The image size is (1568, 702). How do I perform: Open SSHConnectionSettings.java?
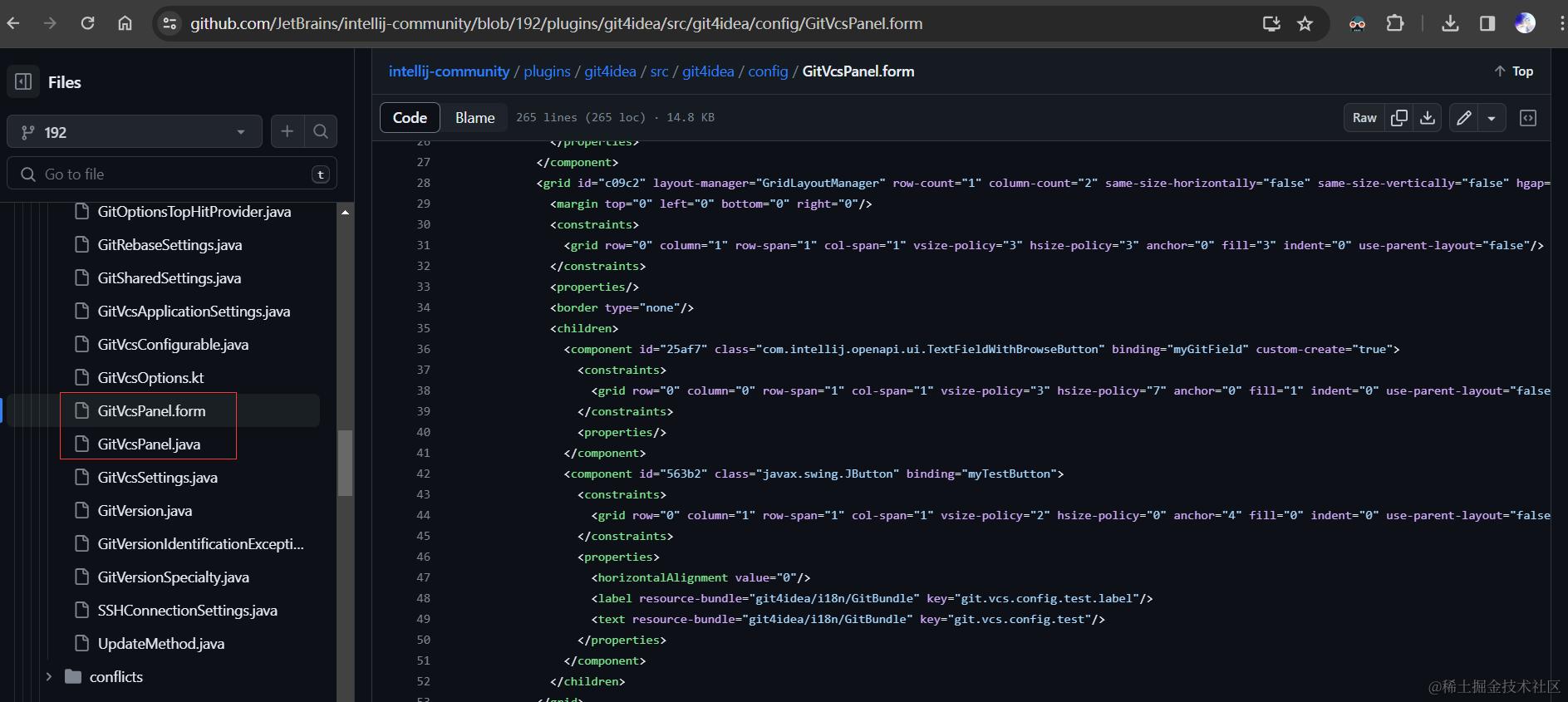point(187,611)
